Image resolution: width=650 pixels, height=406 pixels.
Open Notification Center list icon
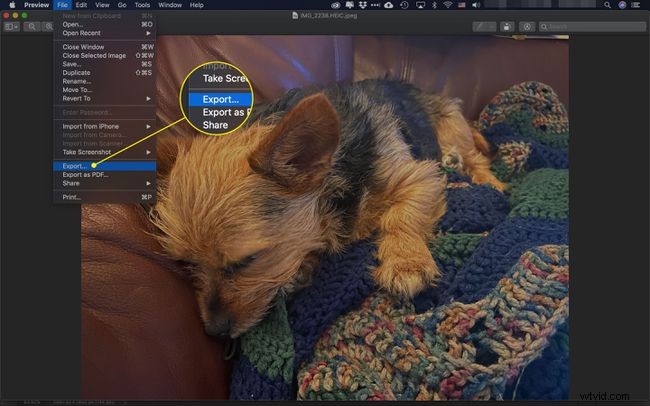coord(635,5)
